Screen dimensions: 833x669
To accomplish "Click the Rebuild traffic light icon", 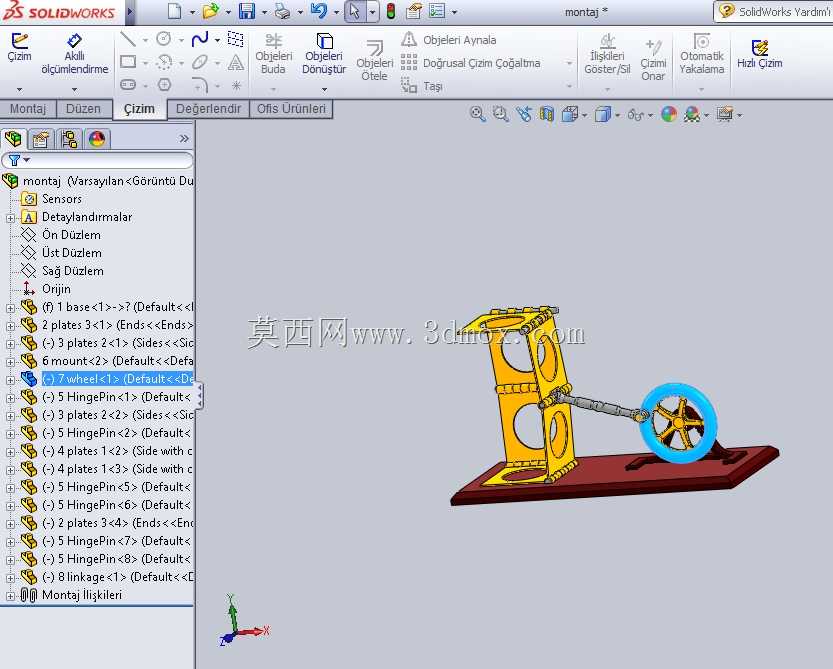I will [391, 11].
